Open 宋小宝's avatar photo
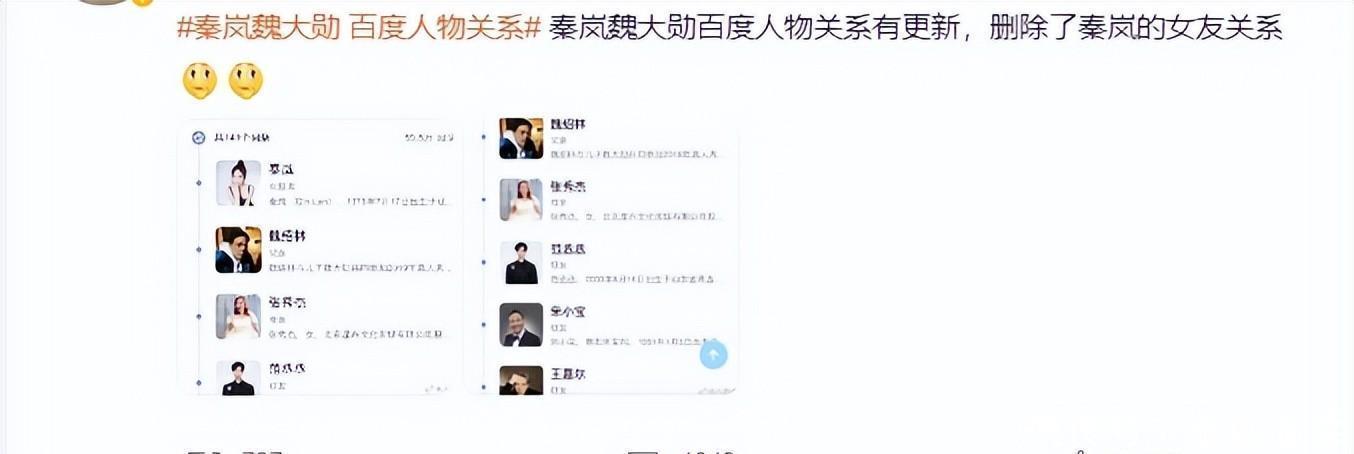Screen dimensions: 1354x454 coord(521,324)
